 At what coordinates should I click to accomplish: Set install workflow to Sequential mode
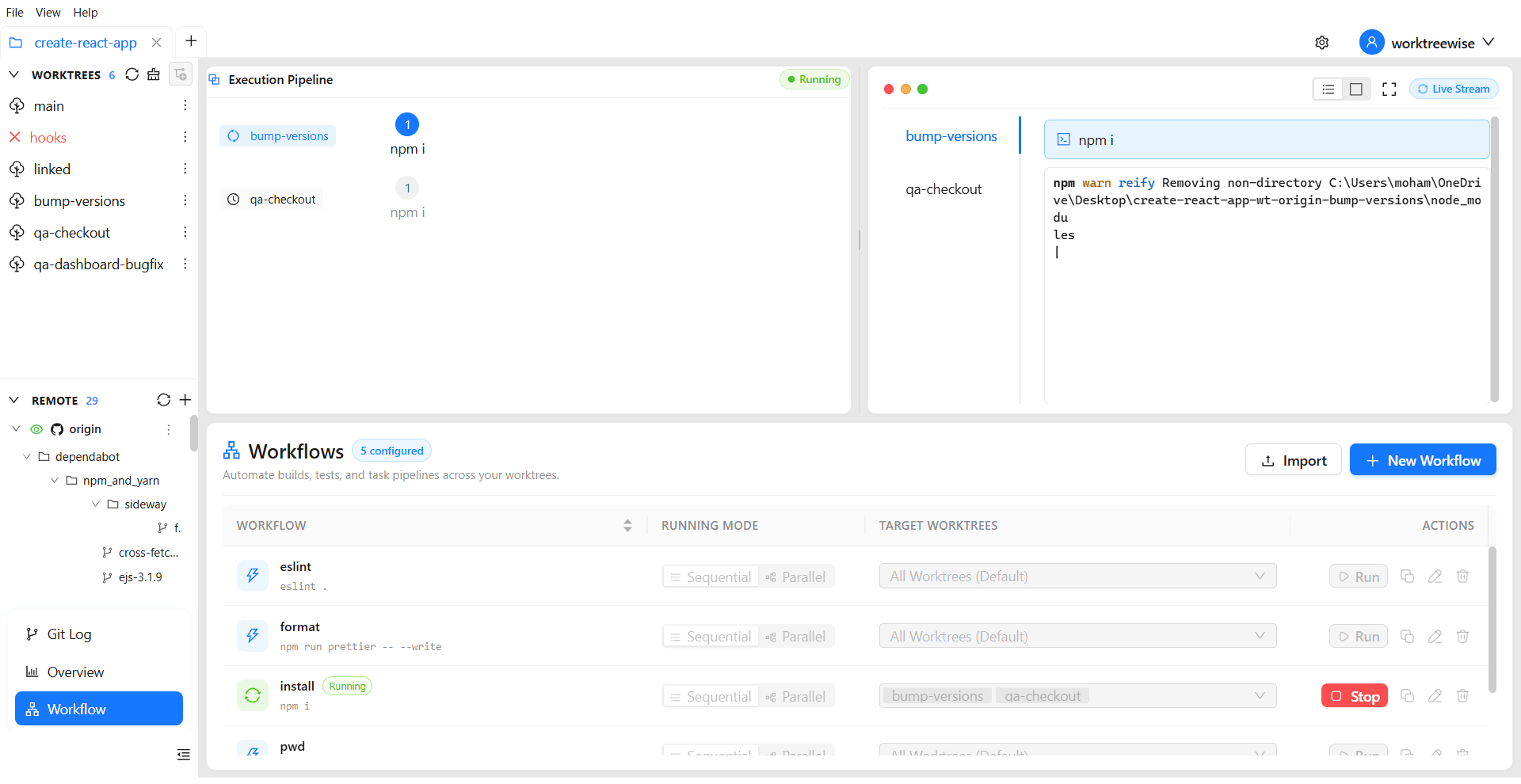point(711,697)
